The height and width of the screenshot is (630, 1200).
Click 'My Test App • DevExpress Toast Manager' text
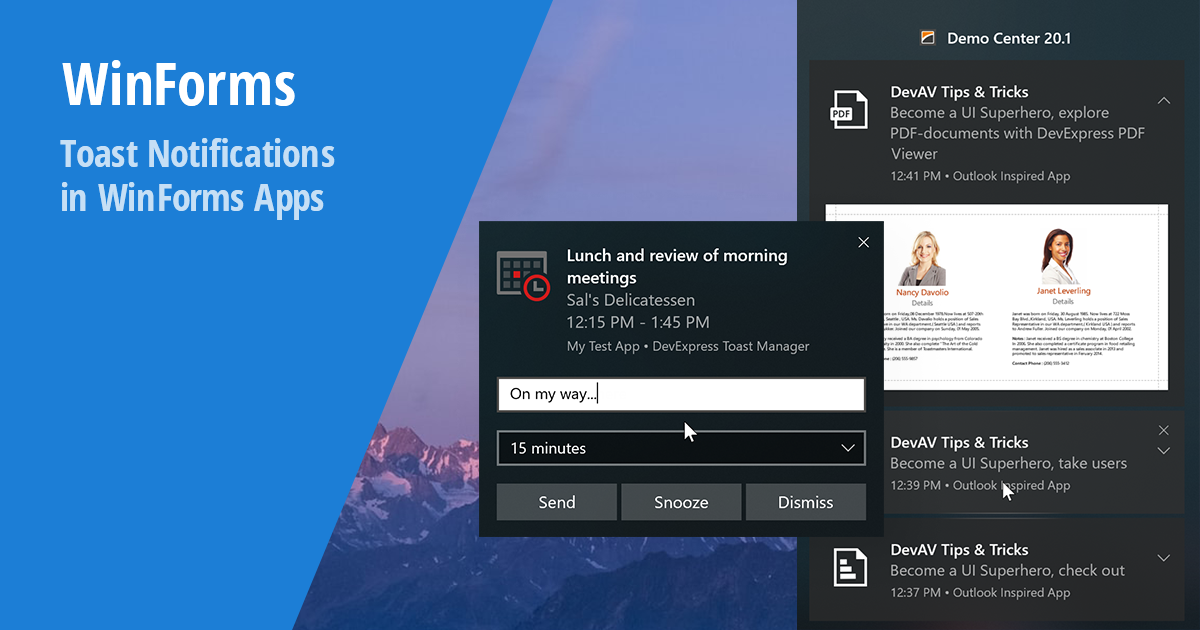[x=688, y=346]
